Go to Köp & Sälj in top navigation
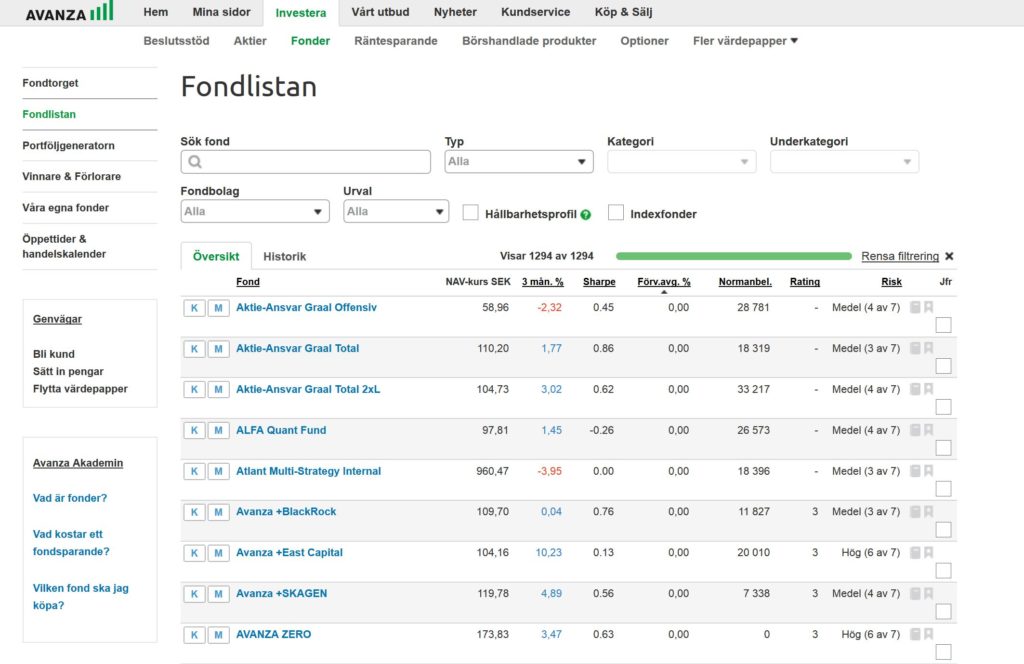 pos(624,12)
